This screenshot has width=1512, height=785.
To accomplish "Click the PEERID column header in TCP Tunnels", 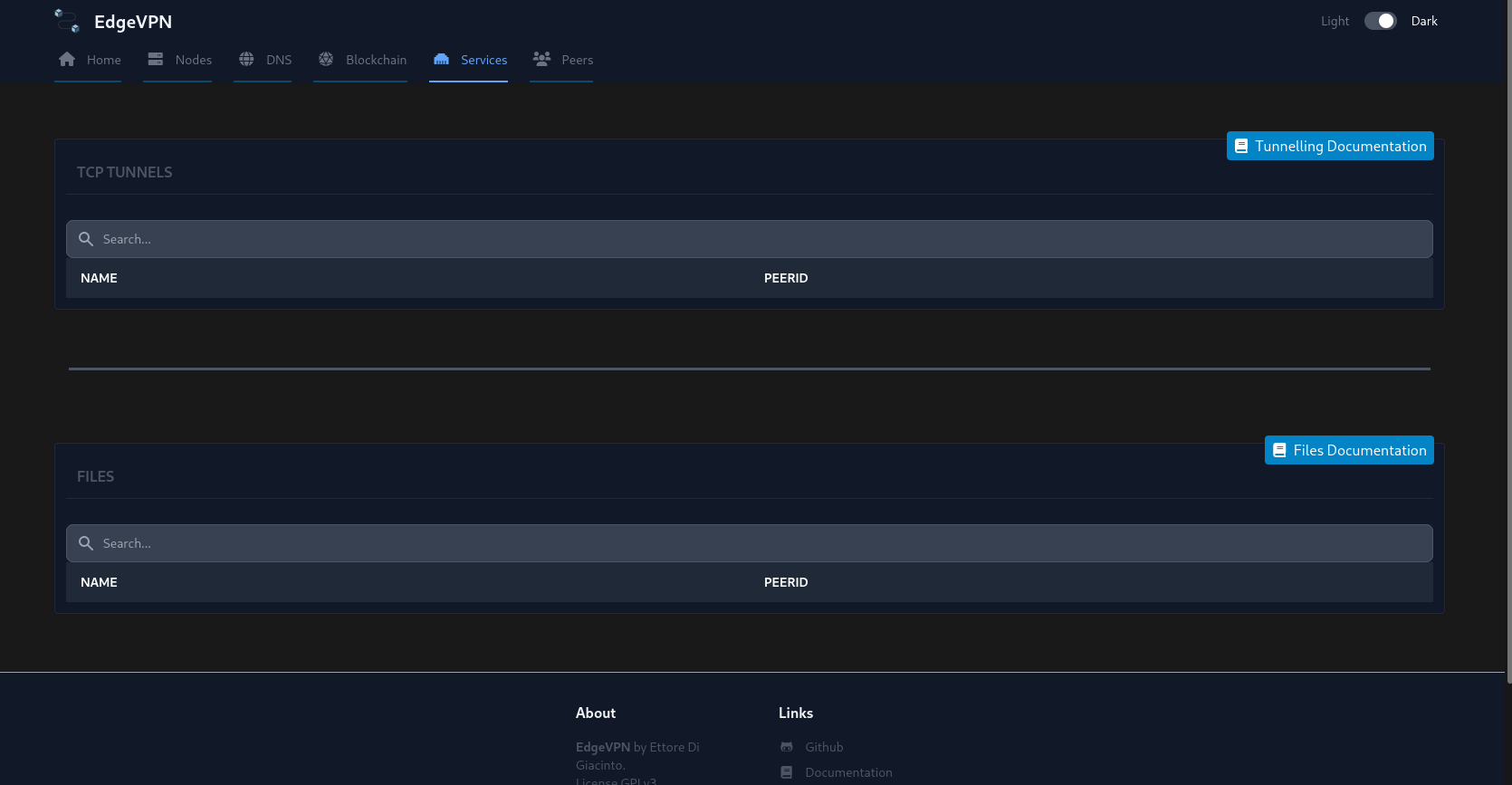I will pyautogui.click(x=786, y=278).
